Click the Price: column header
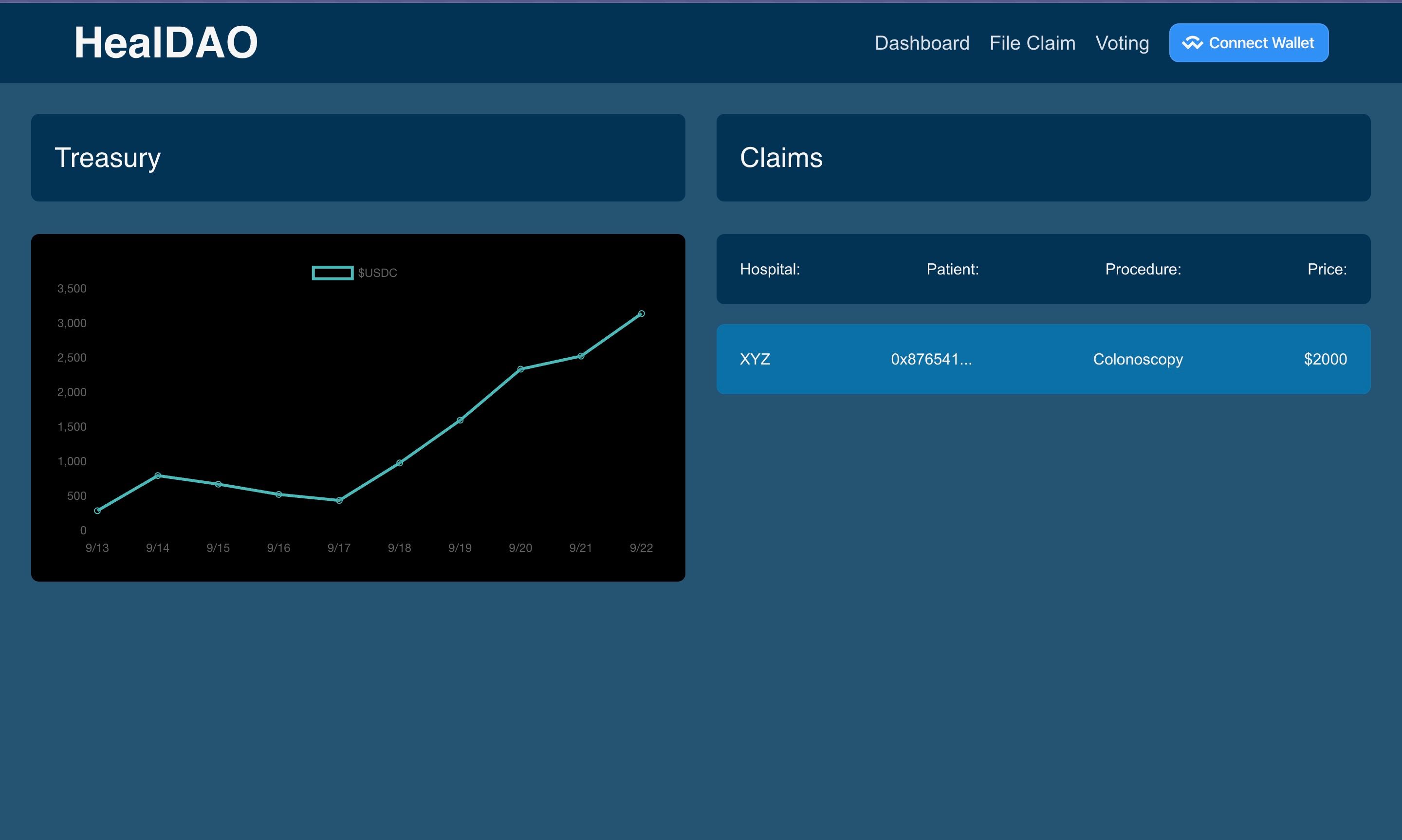1402x840 pixels. pyautogui.click(x=1327, y=270)
